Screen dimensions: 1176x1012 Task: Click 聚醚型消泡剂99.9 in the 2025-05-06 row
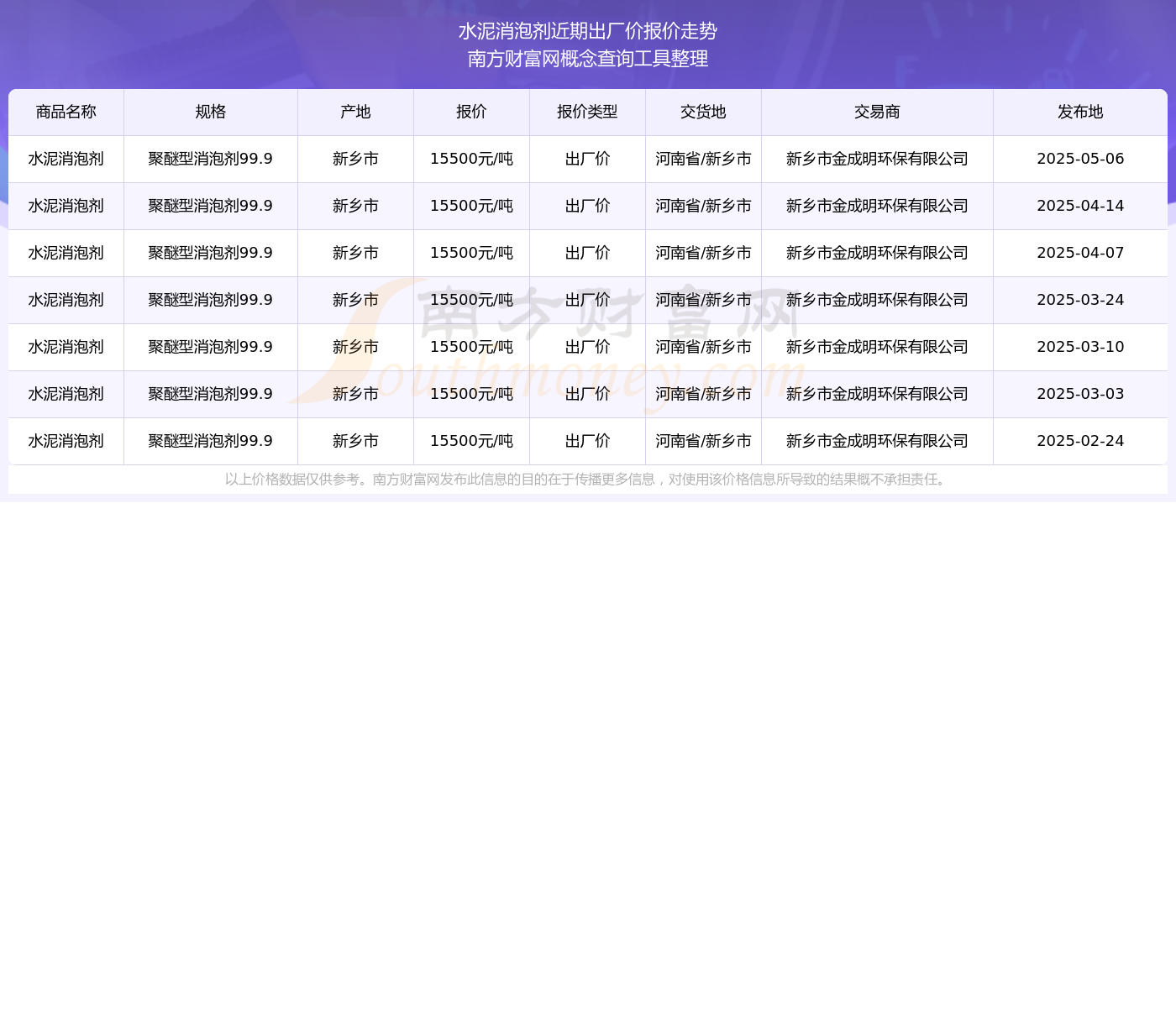point(211,159)
